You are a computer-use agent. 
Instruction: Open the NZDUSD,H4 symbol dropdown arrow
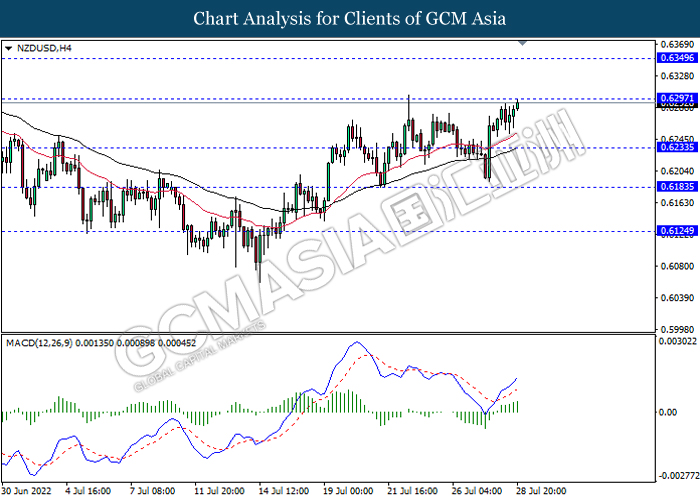8,48
